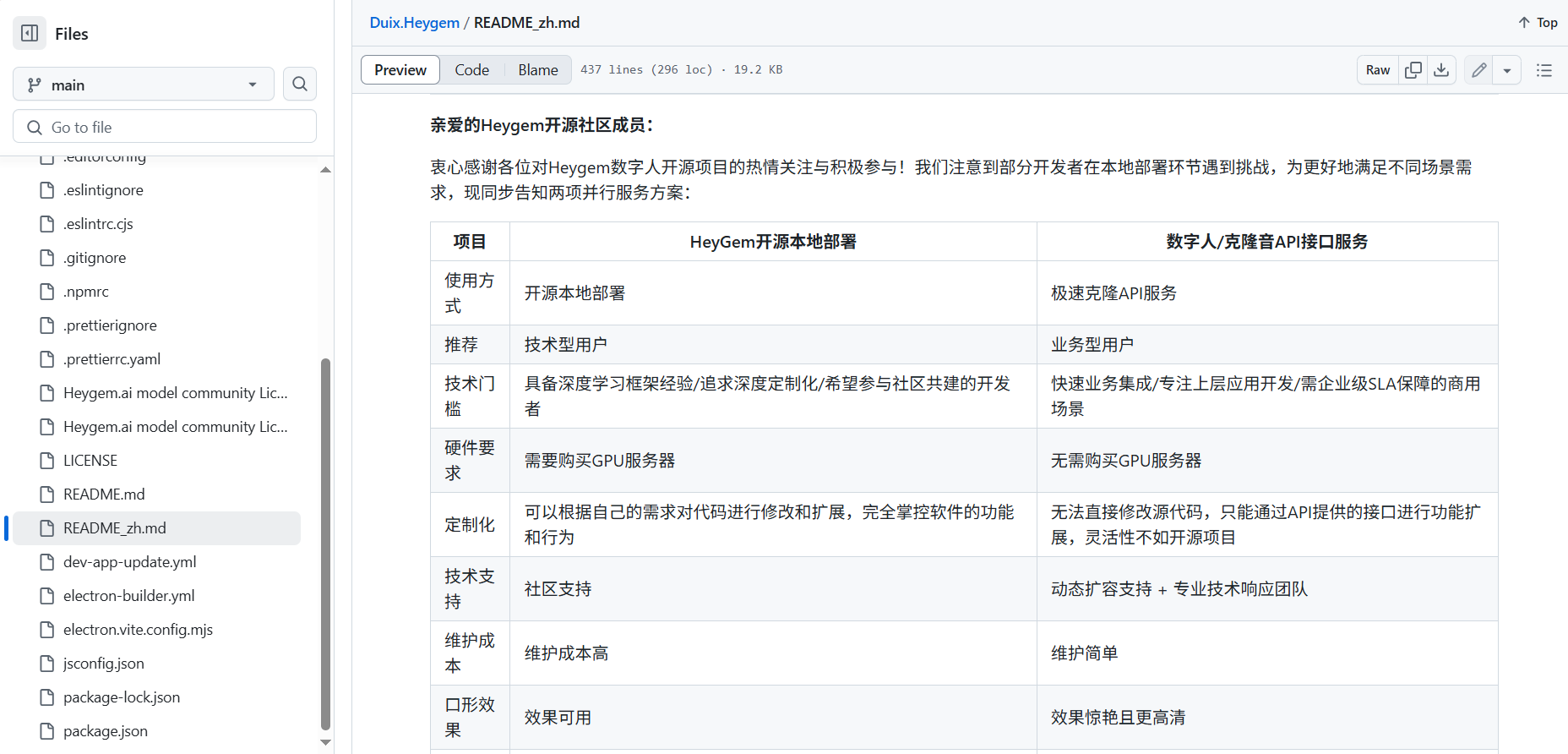Download the raw file
The image size is (1568, 754).
pos(1442,70)
